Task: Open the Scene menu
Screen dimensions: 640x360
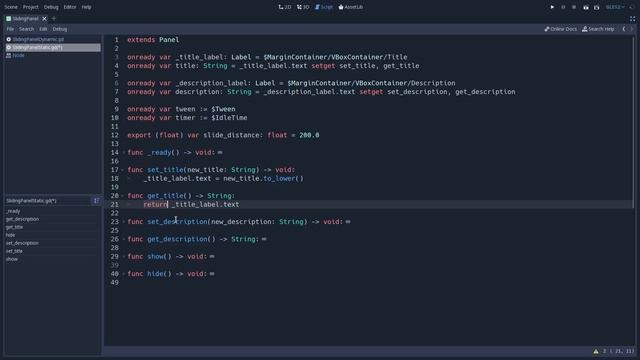Action: pos(11,7)
